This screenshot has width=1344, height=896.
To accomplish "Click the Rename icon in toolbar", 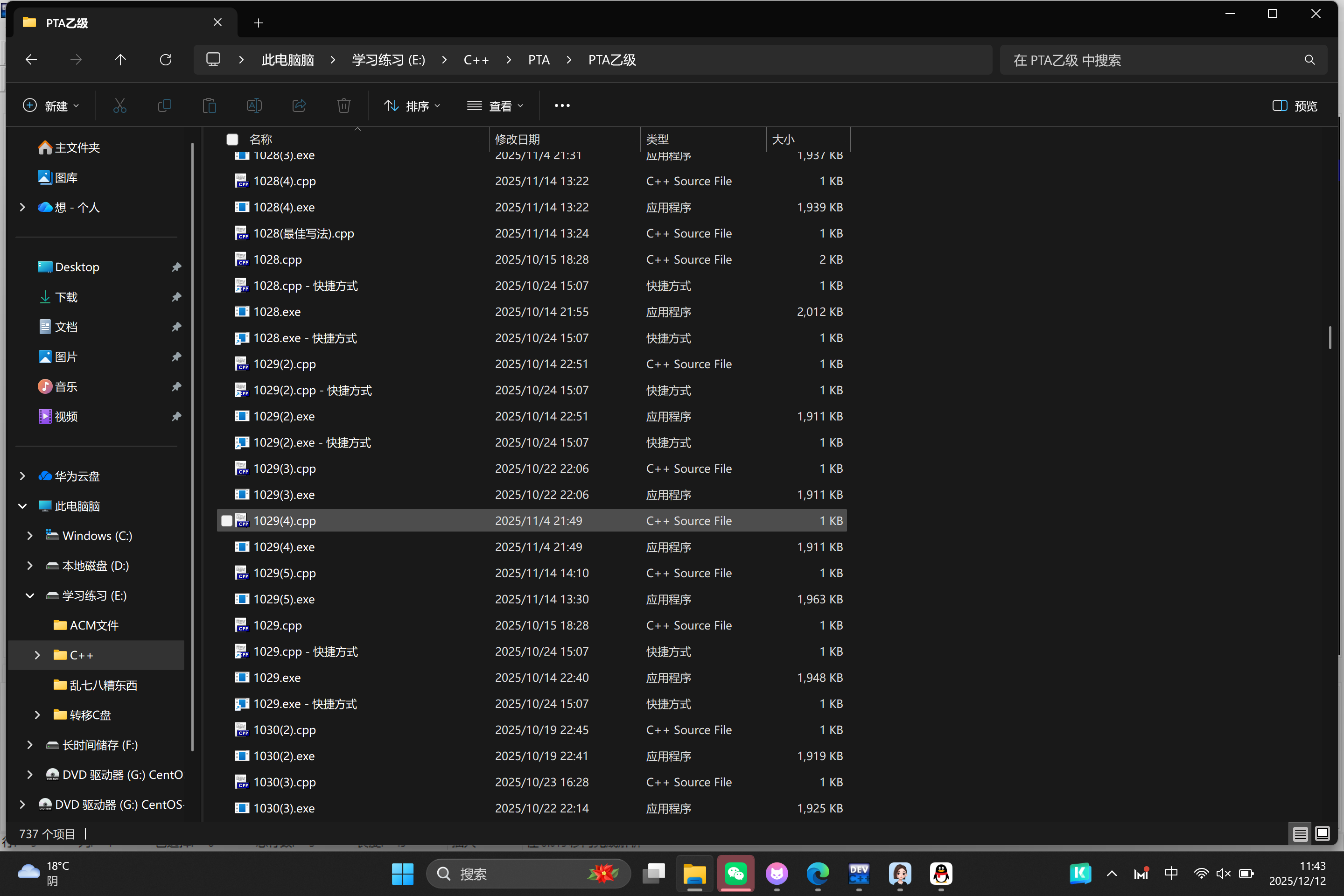I will 254,106.
